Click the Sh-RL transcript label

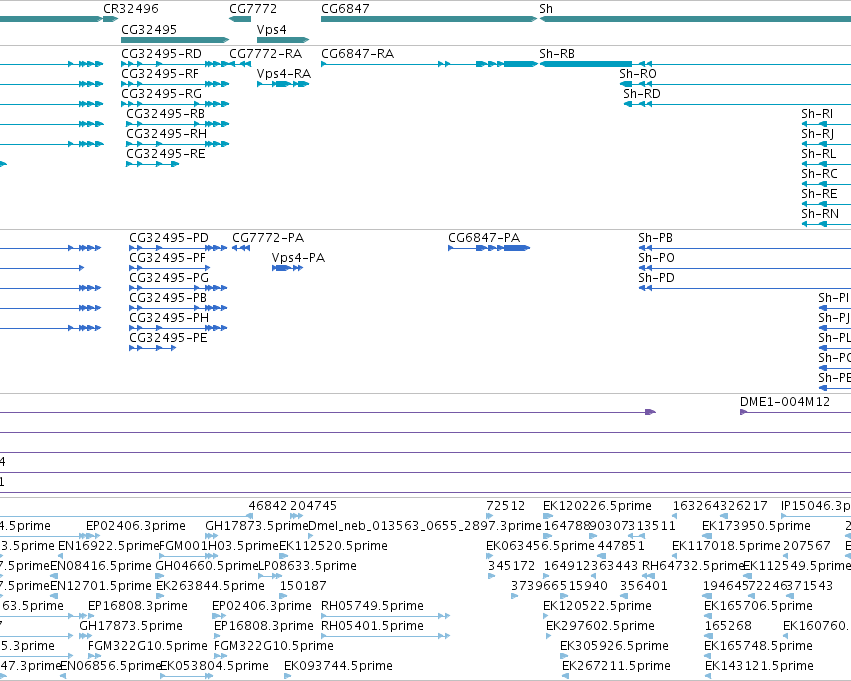818,154
